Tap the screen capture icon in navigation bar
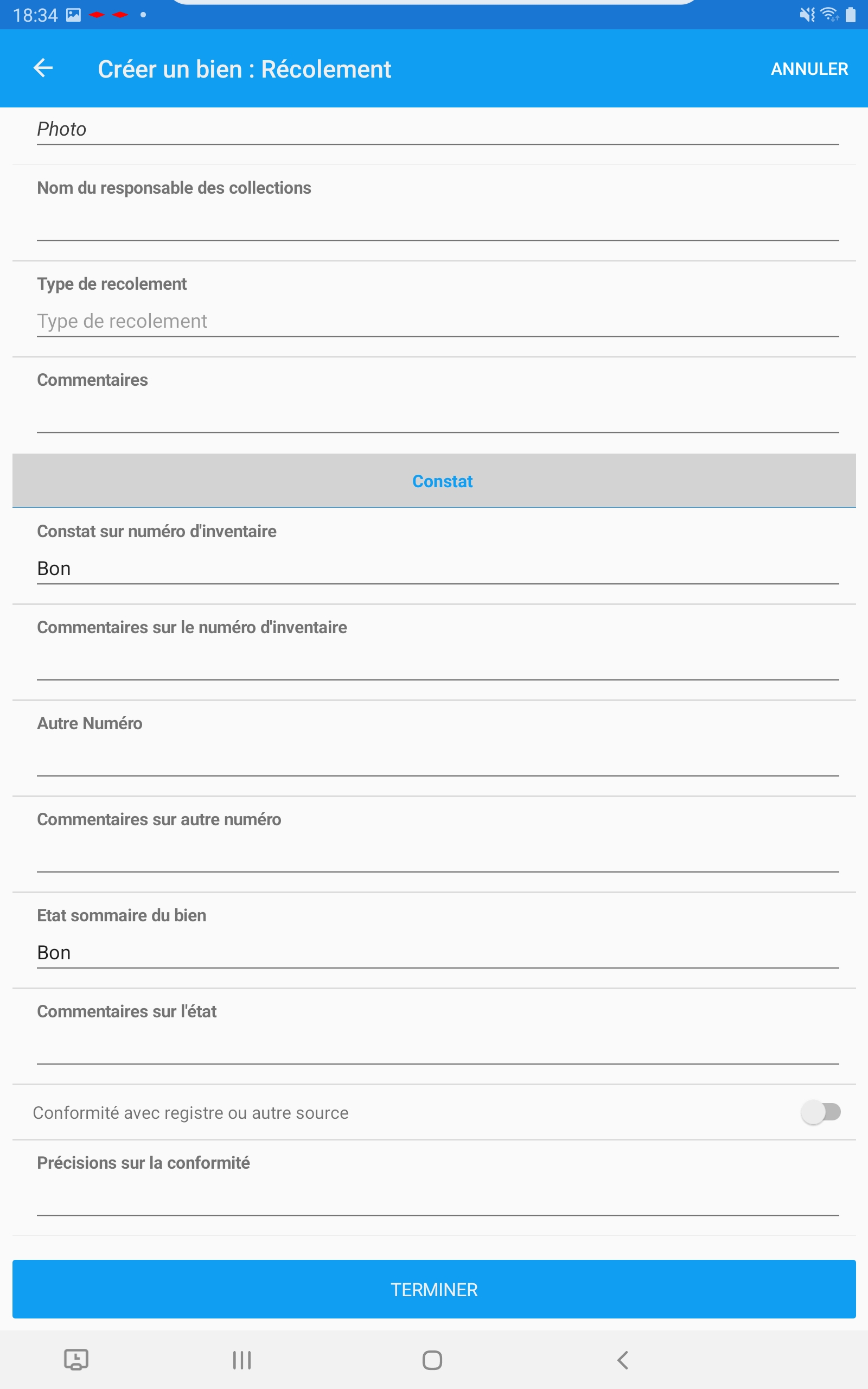The width and height of the screenshot is (868, 1389). point(76,1359)
